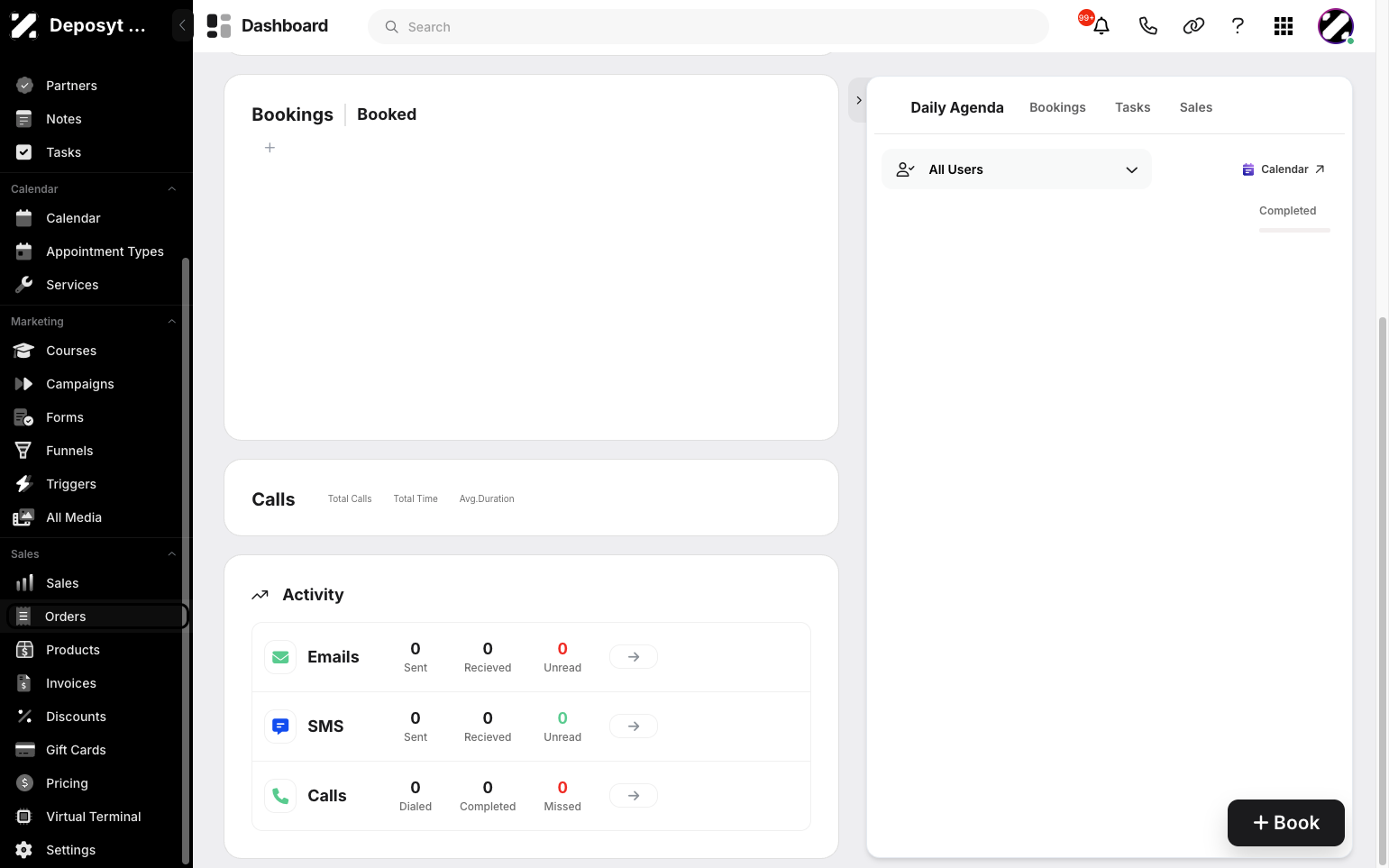Image resolution: width=1389 pixels, height=868 pixels.
Task: Switch to the Tasks agenda tab
Action: [1132, 107]
